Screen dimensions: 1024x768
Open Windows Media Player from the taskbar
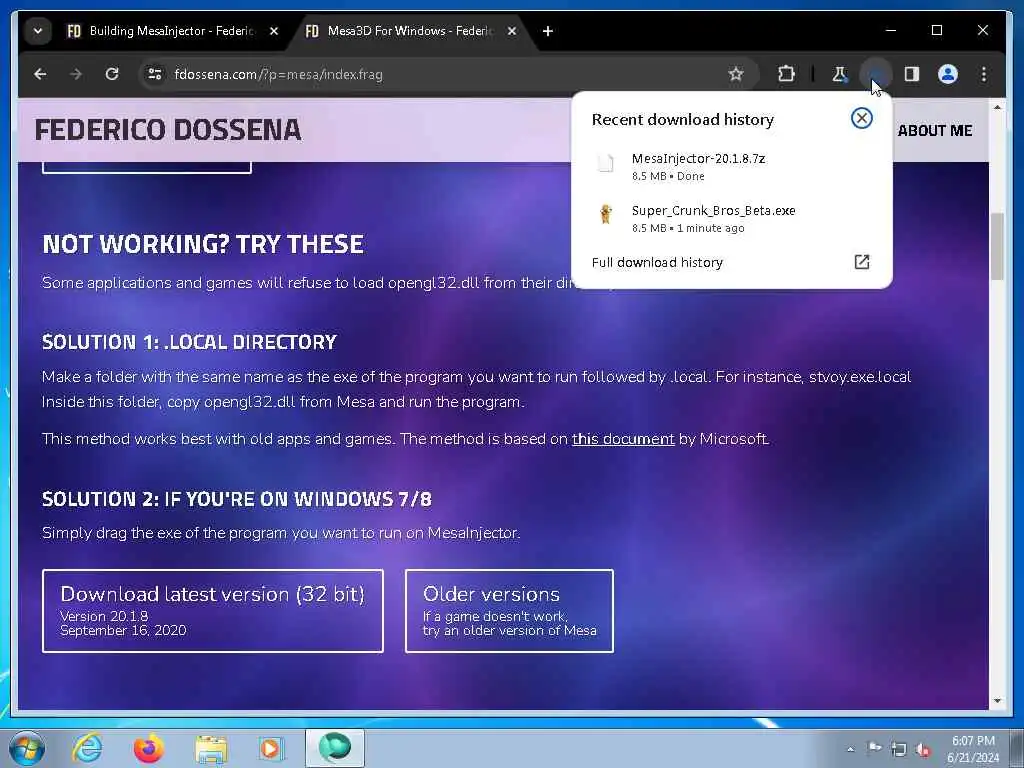click(x=270, y=748)
